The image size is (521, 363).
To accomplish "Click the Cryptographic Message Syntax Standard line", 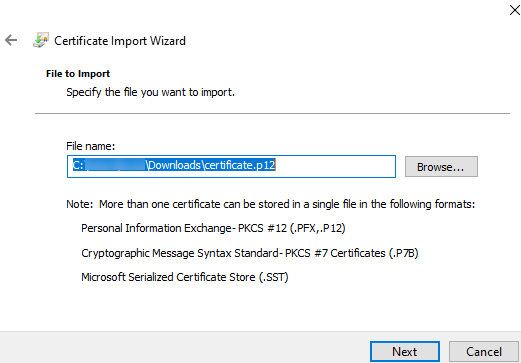I will coord(250,253).
